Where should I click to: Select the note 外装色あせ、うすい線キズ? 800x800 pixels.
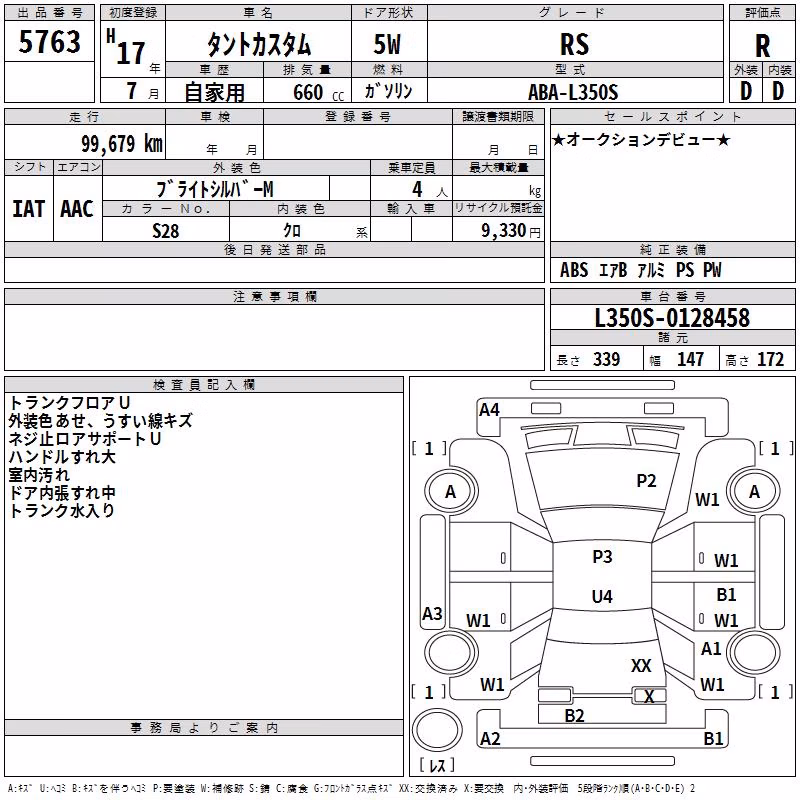(101, 420)
